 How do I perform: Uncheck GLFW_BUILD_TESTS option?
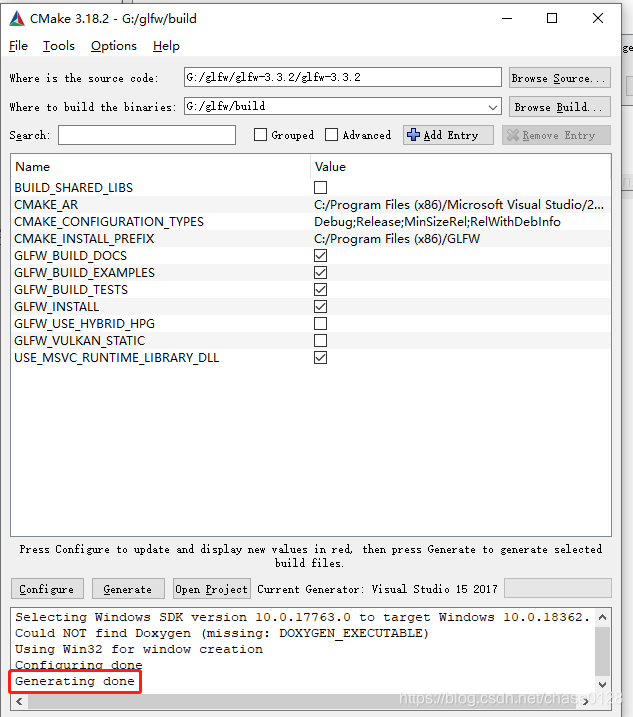321,289
